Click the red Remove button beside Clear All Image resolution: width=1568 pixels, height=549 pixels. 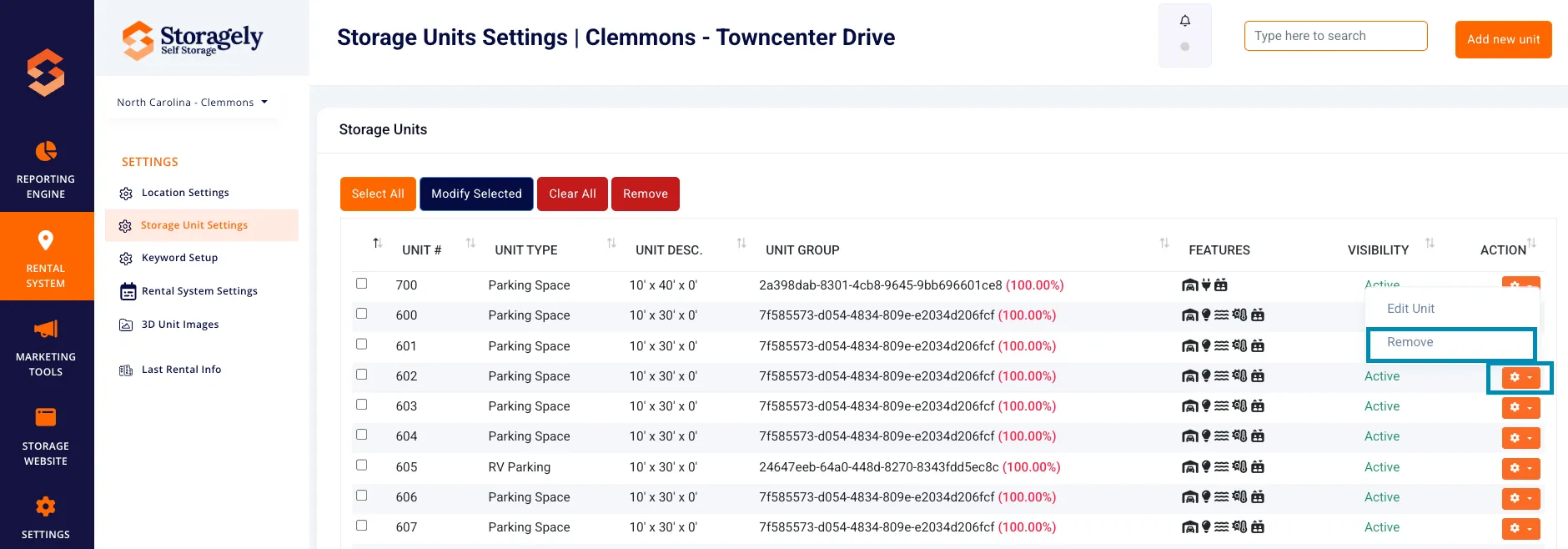click(646, 194)
